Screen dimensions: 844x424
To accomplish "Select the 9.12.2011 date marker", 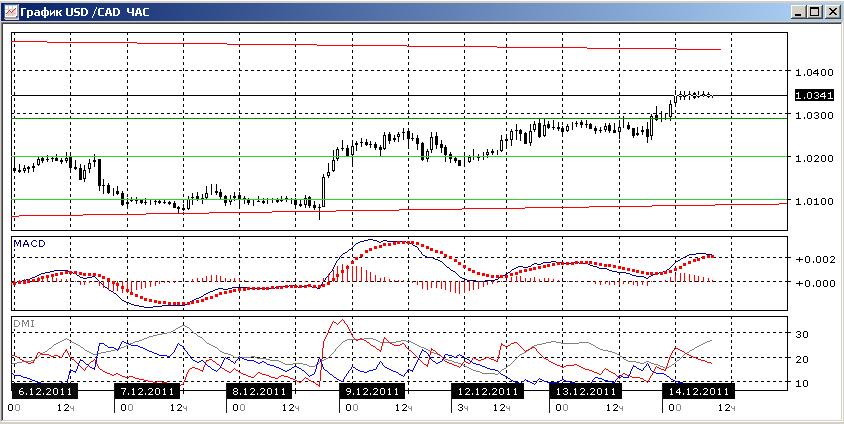I will coord(370,391).
